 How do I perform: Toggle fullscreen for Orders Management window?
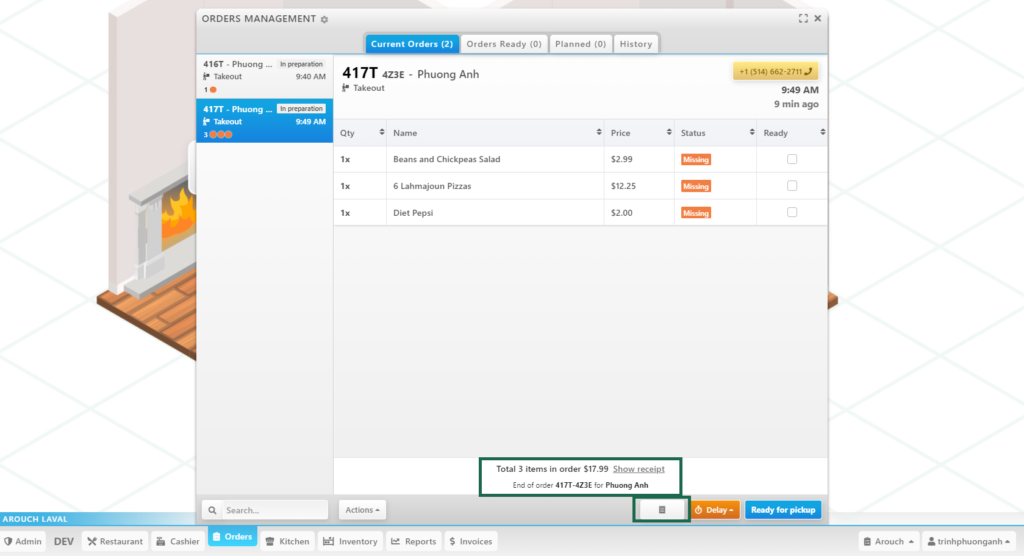point(803,18)
